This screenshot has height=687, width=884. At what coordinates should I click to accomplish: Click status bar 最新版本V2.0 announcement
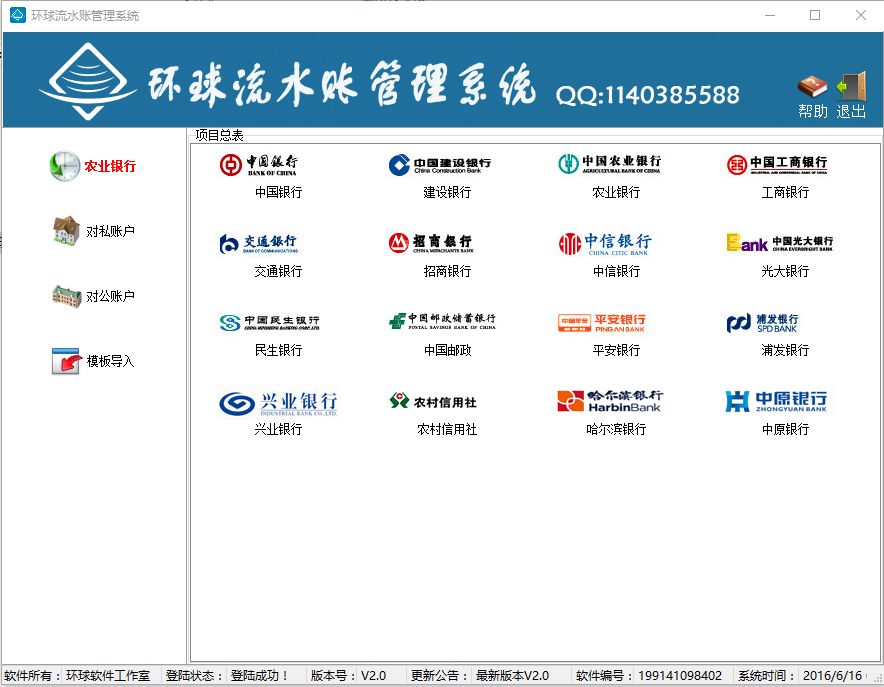[x=512, y=675]
